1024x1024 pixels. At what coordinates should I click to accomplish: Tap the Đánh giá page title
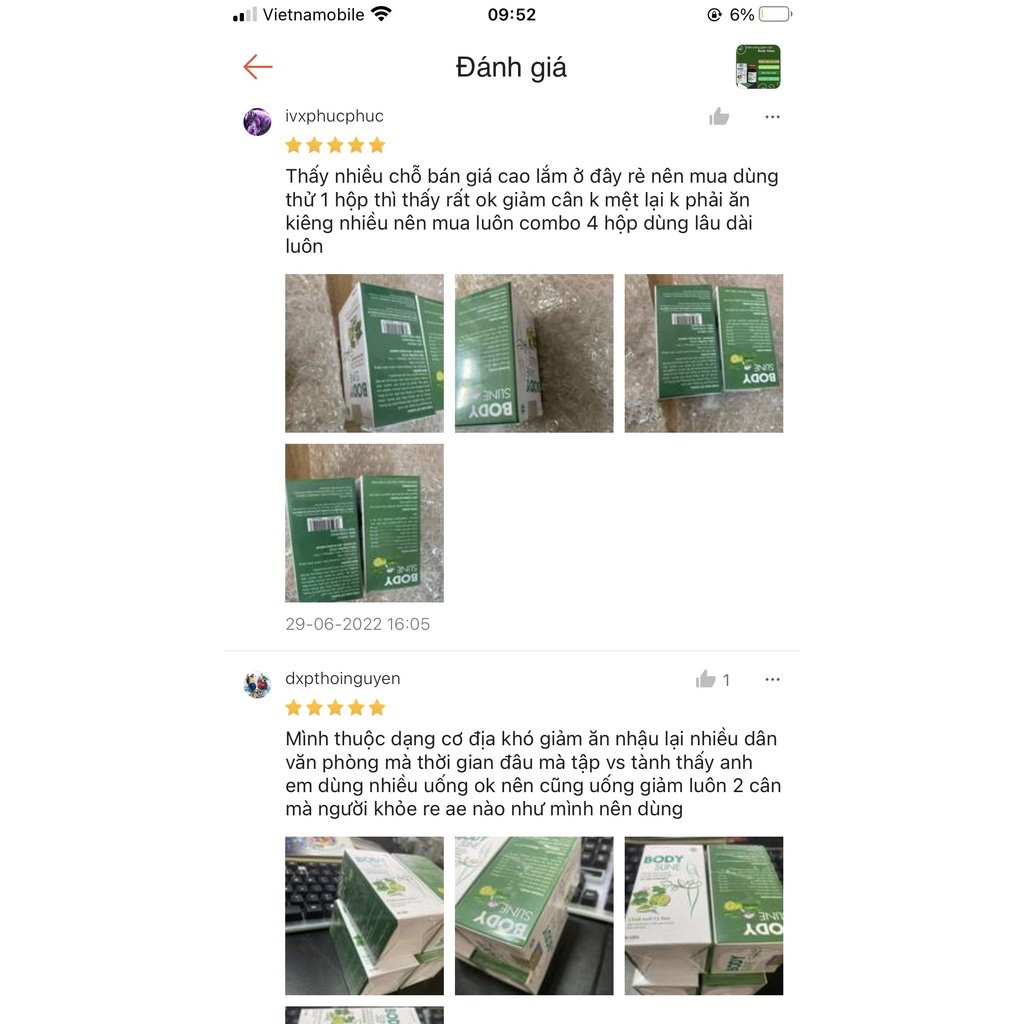511,67
